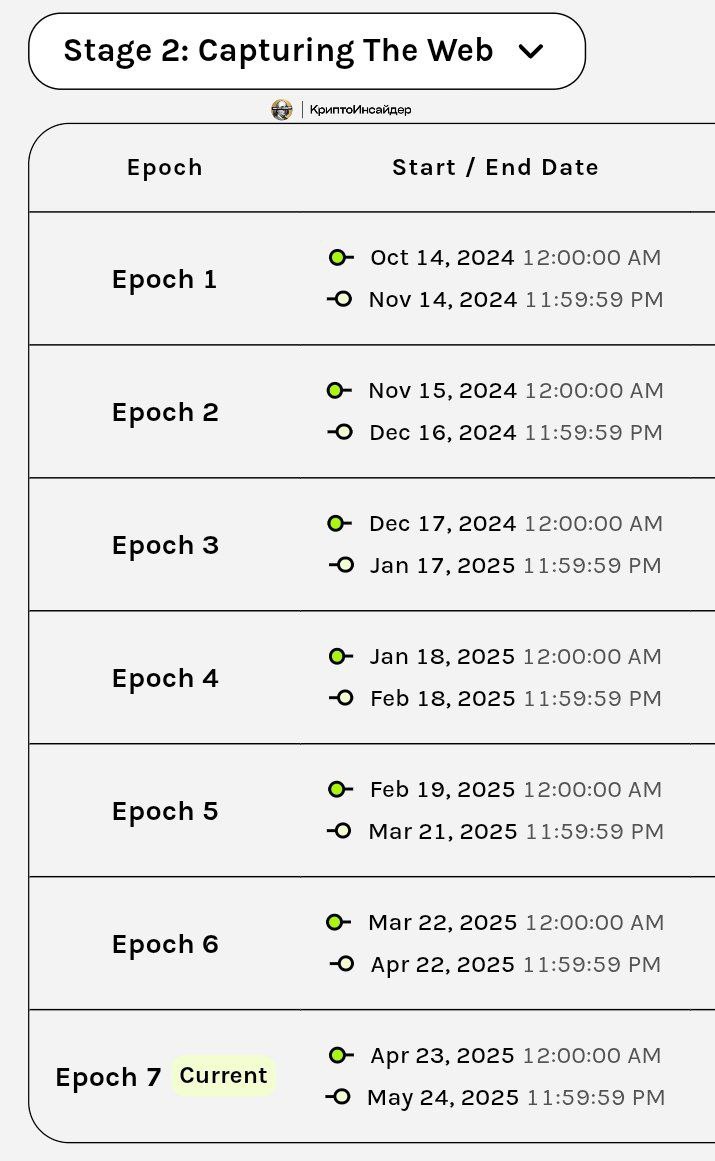Viewport: 715px width, 1161px height.
Task: Open Stage 2: Capturing The Web selector
Action: tap(306, 51)
